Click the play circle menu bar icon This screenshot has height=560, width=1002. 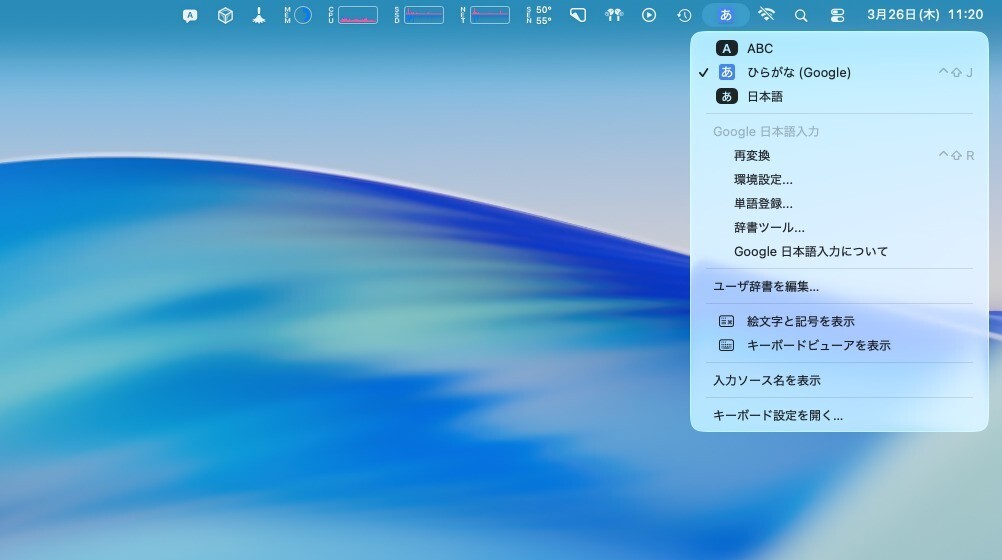point(649,15)
